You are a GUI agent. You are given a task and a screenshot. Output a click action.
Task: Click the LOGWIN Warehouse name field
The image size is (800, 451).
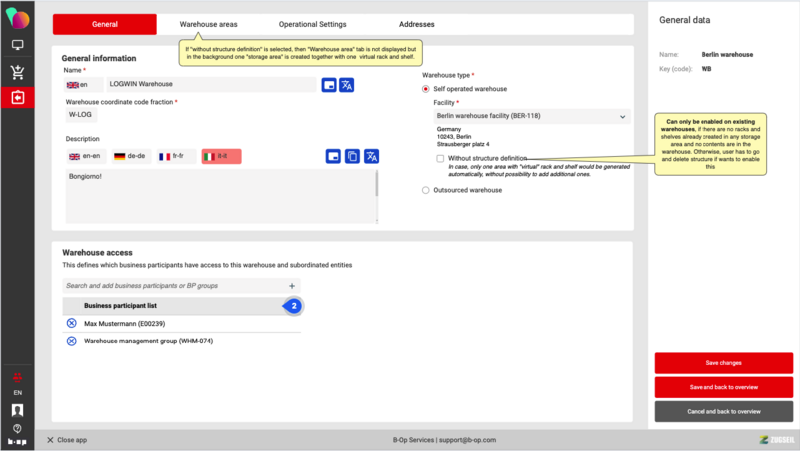pyautogui.click(x=211, y=85)
